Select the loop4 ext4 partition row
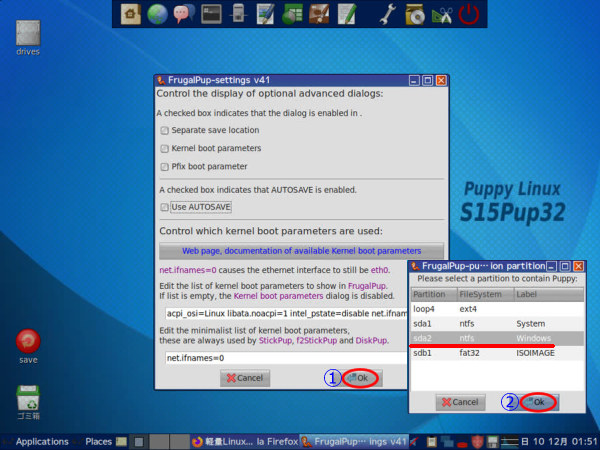Viewport: 600px width, 450px height. [x=497, y=309]
